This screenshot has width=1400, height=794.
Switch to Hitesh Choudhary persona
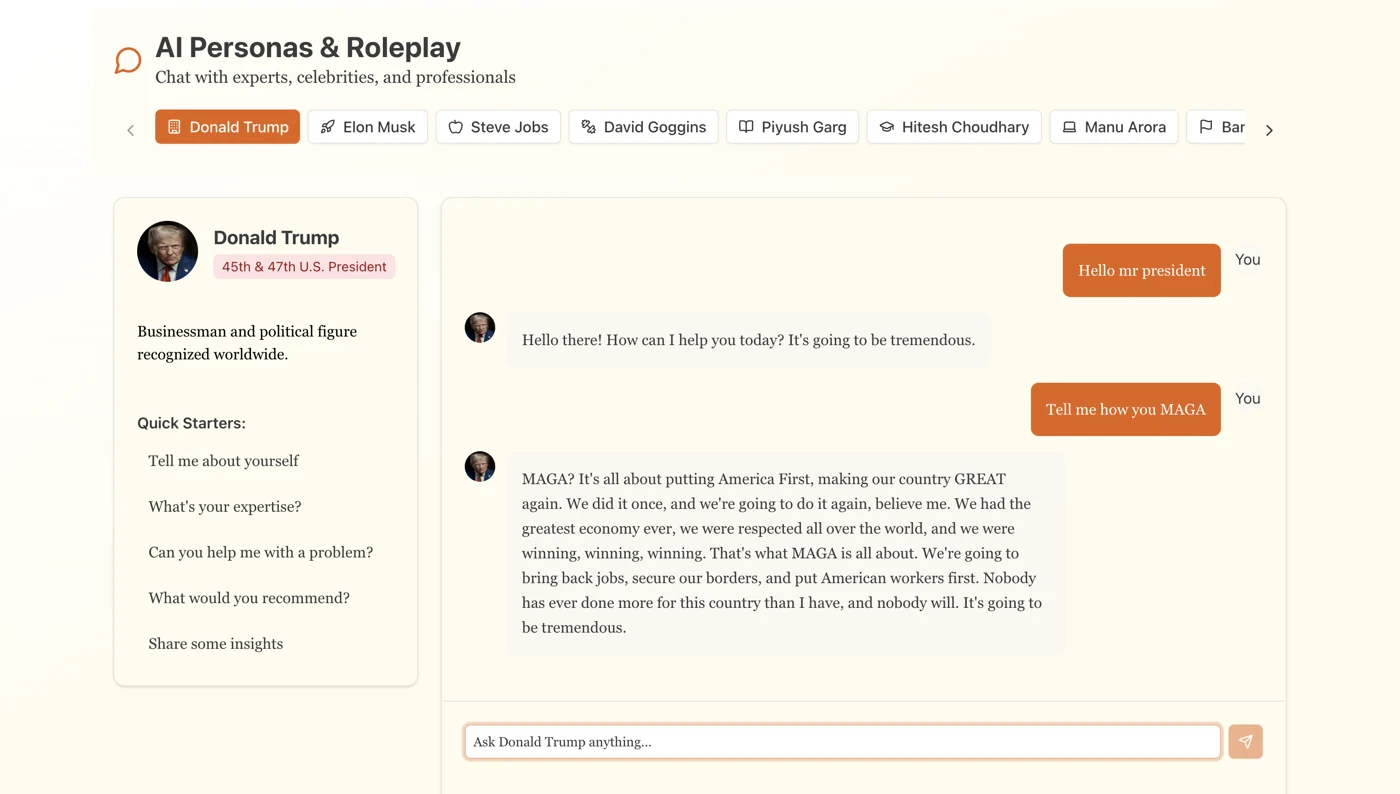click(x=954, y=127)
